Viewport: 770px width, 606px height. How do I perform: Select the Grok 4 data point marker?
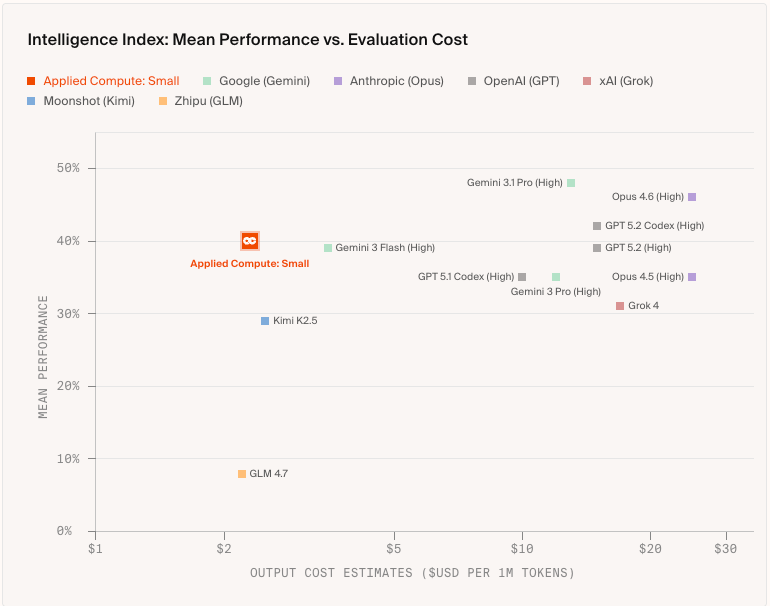tap(620, 306)
